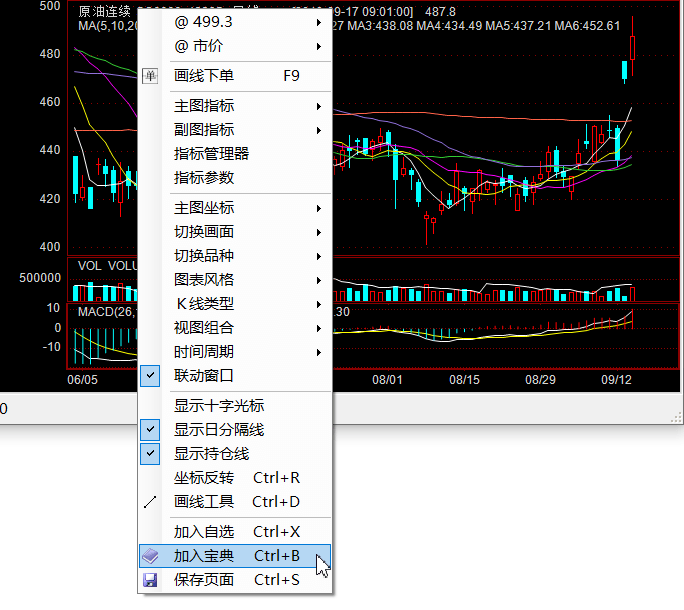Disable 显示持仓线 option
Viewport: 684px width, 610px height.
pos(150,454)
